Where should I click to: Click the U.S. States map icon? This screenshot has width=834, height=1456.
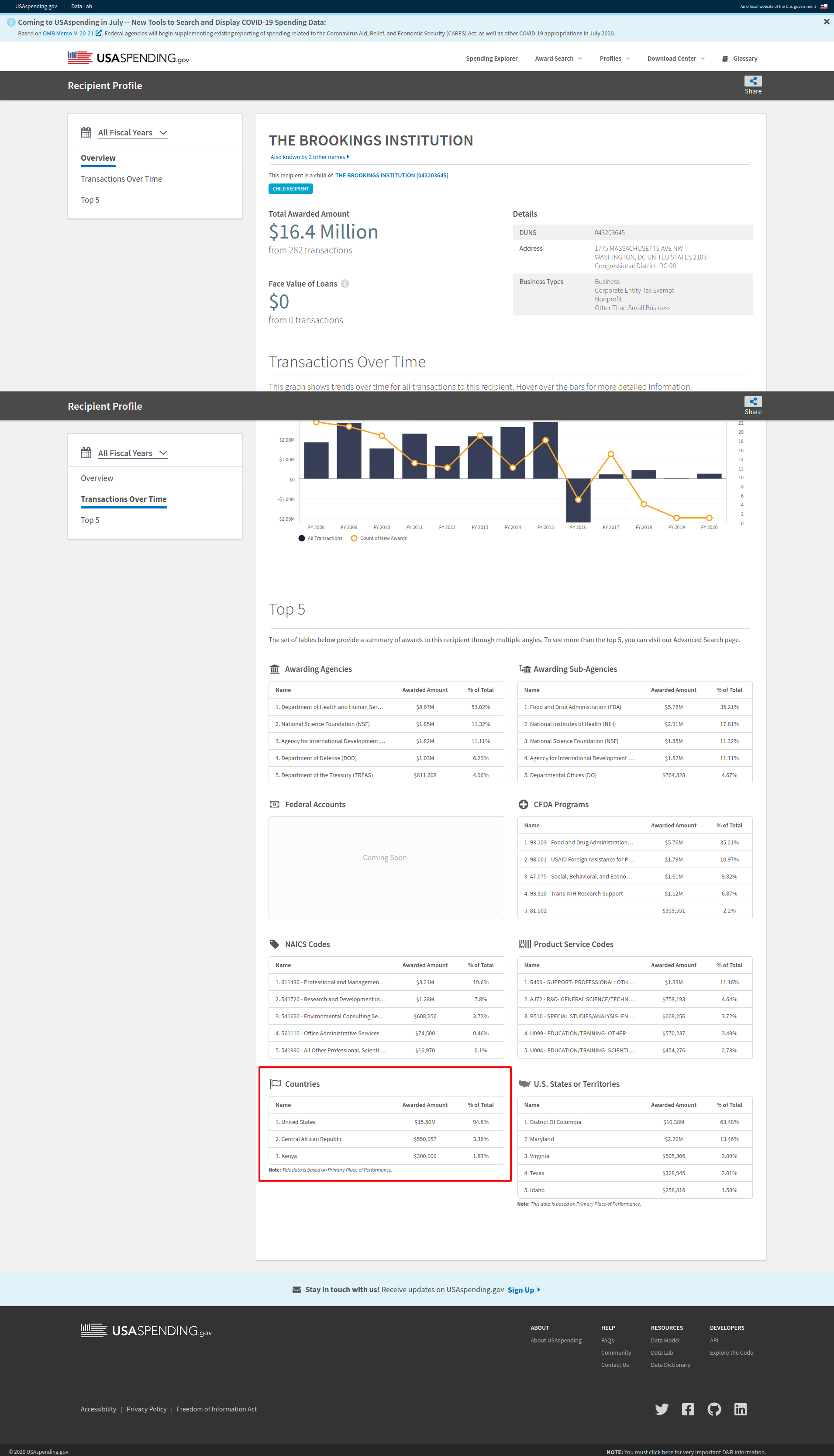tap(524, 1083)
